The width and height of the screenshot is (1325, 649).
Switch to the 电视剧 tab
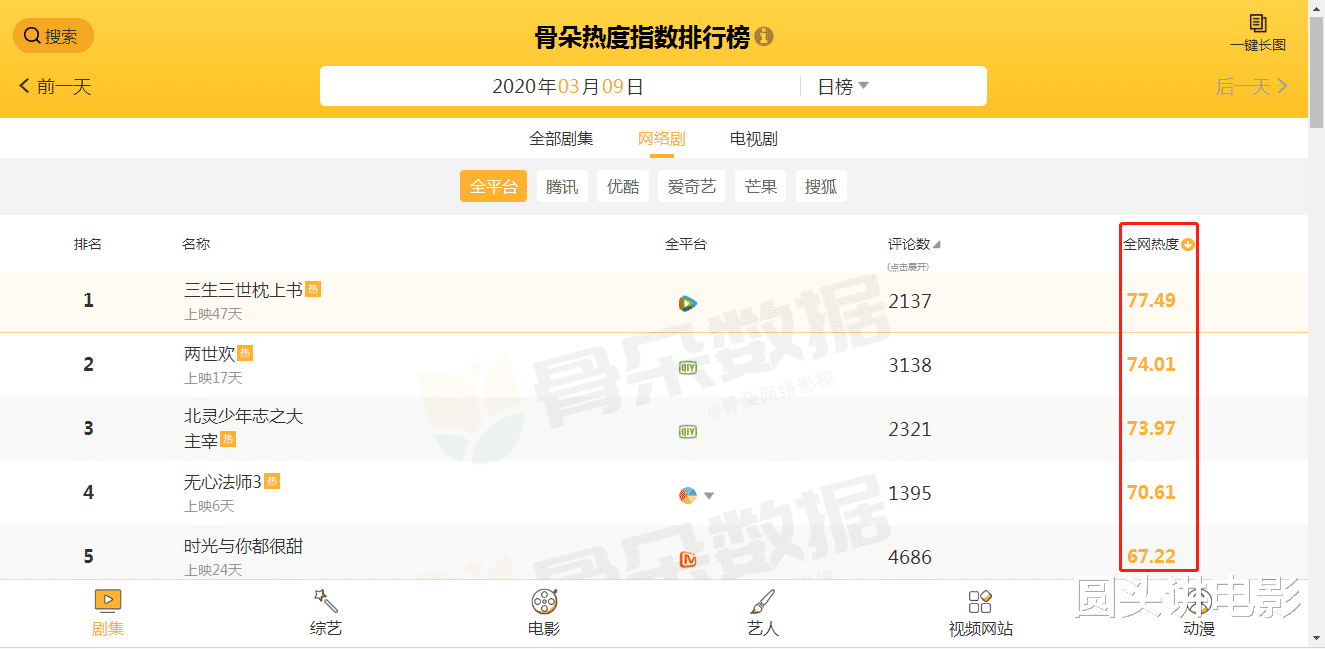pyautogui.click(x=753, y=139)
